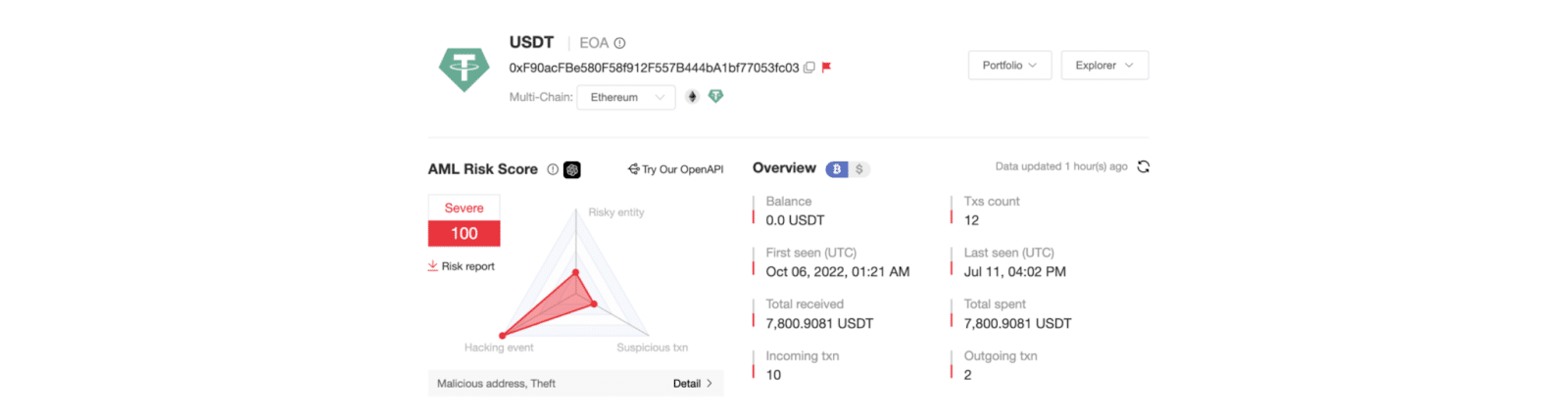Expand the Explorer dropdown
The width and height of the screenshot is (1568, 419).
[1104, 66]
